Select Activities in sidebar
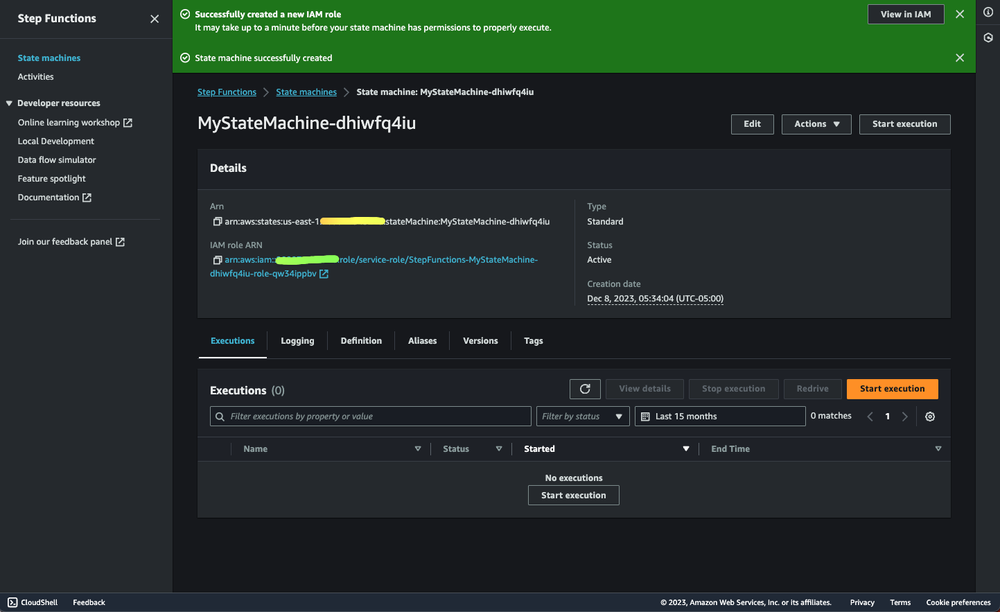This screenshot has height=612, width=1000. pos(36,76)
